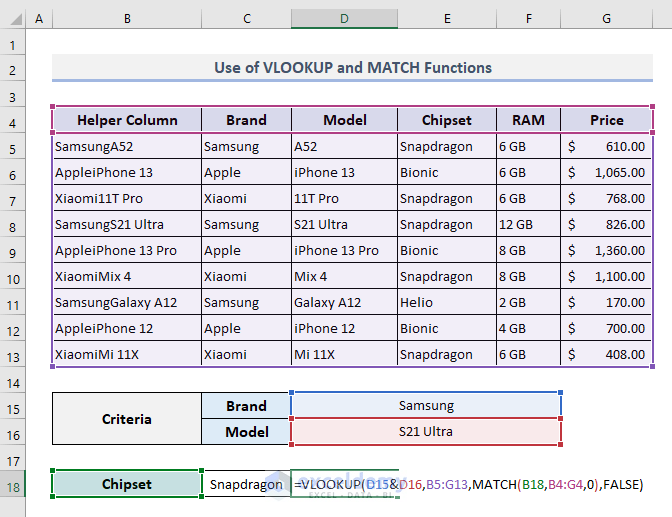Select column C header
672x517 pixels.
point(246,19)
